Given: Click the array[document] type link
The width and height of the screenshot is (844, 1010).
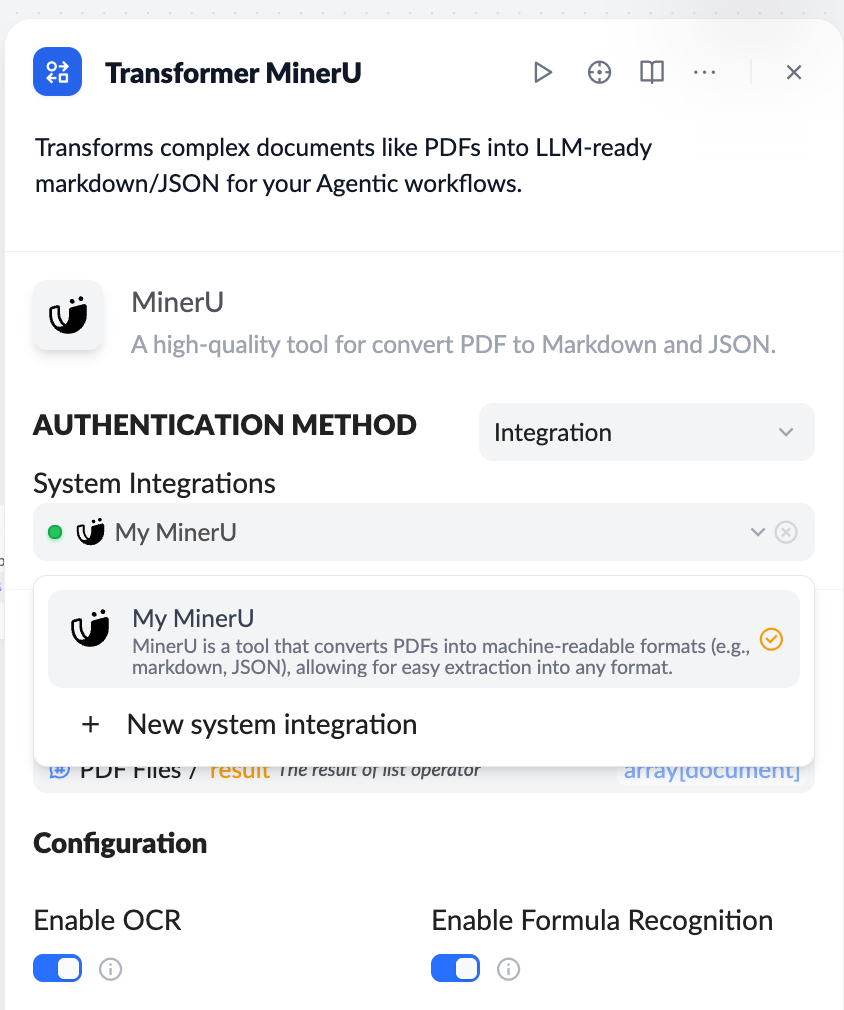Looking at the screenshot, I should pyautogui.click(x=711, y=769).
